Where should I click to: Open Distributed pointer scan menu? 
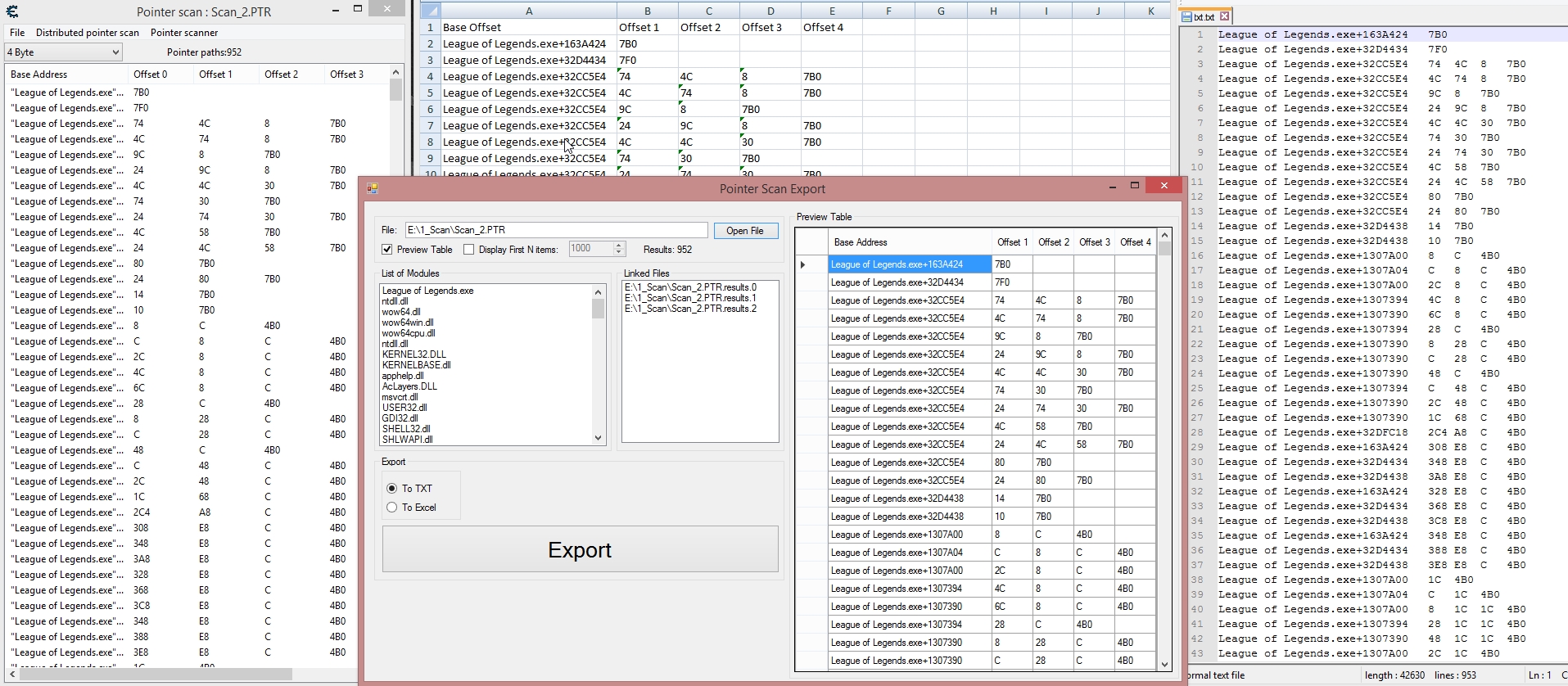[x=88, y=33]
